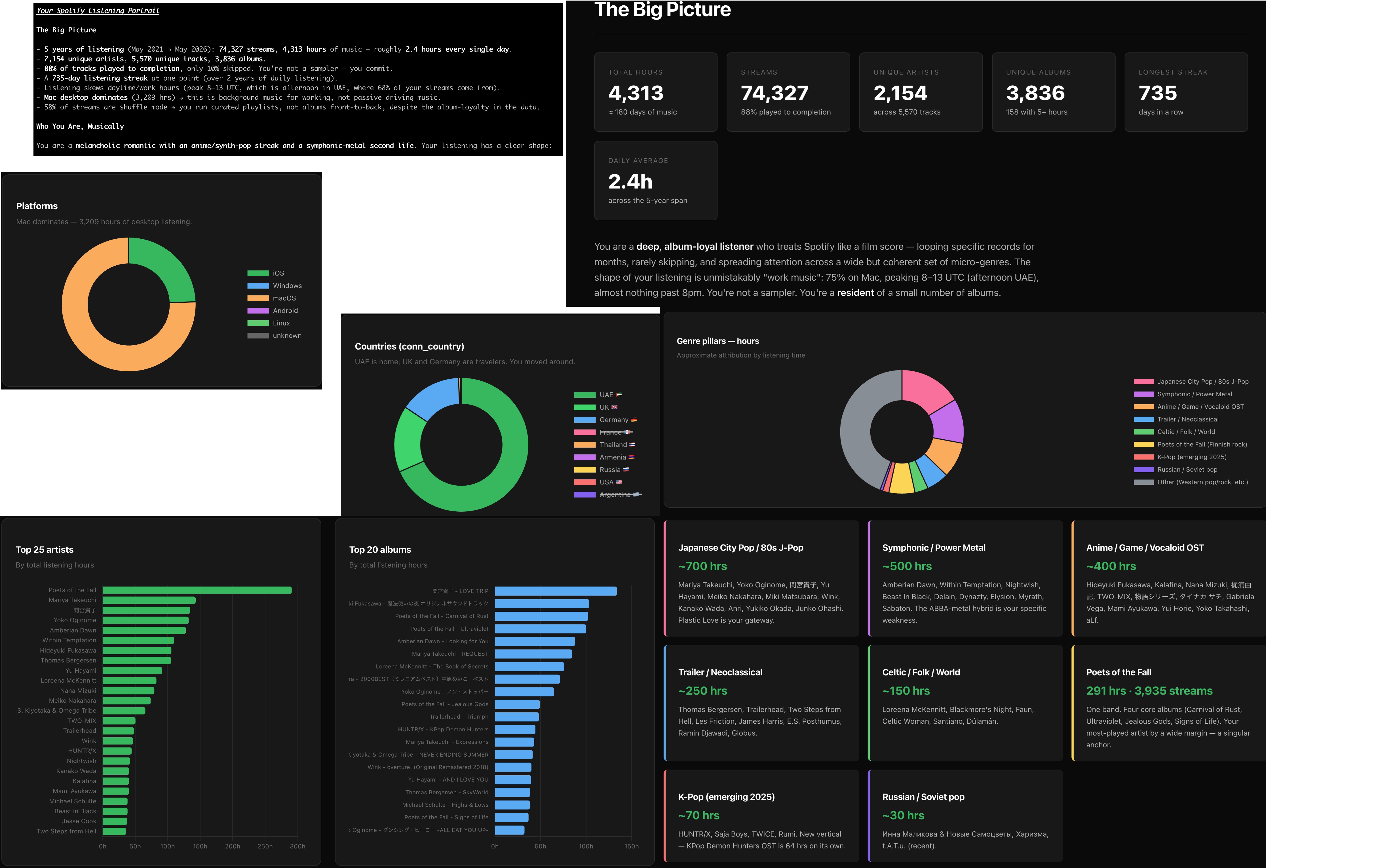
Task: Toggle the USA legend entry in Countries
Action: [598, 482]
